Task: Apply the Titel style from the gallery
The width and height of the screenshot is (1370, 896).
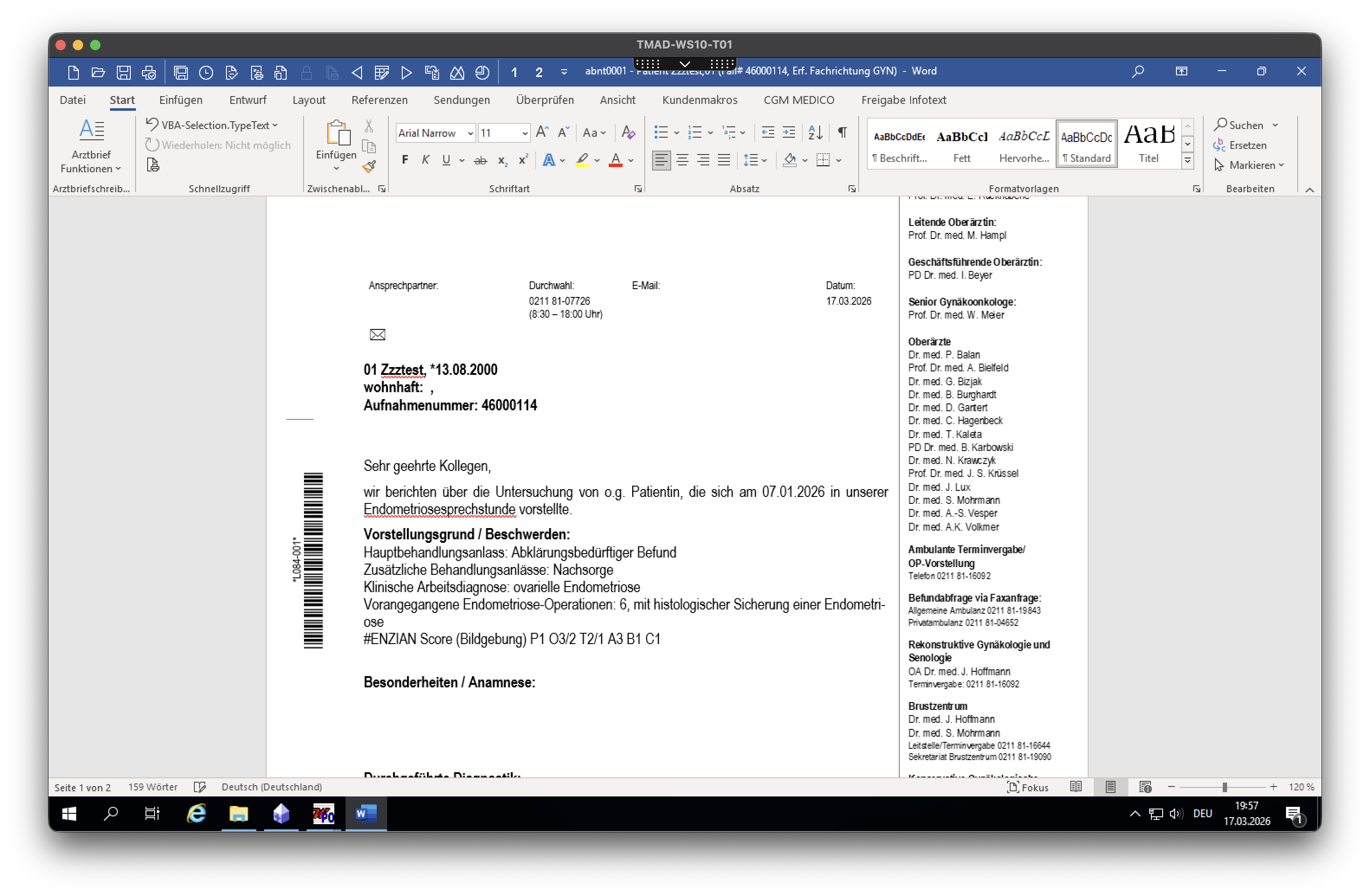Action: (1148, 144)
